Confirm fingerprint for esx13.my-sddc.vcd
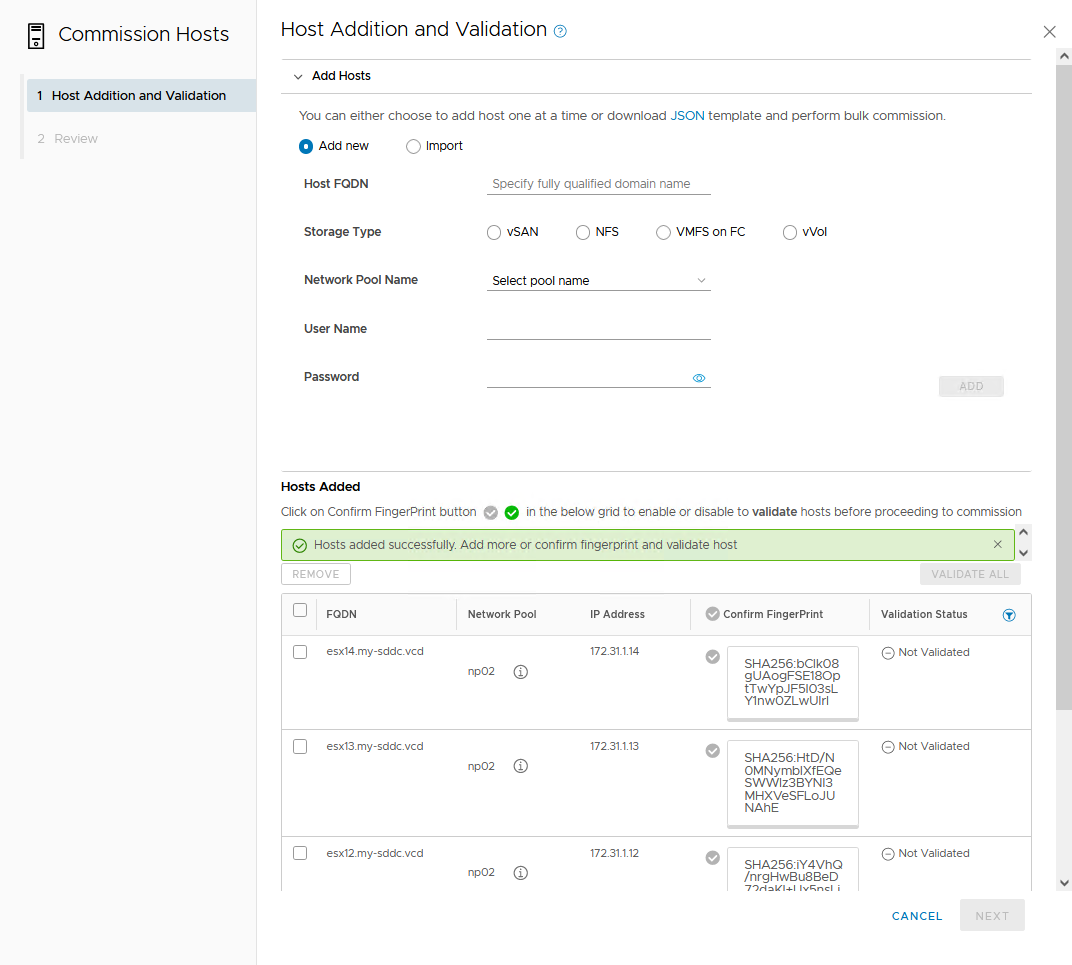This screenshot has width=1072, height=965. point(712,751)
